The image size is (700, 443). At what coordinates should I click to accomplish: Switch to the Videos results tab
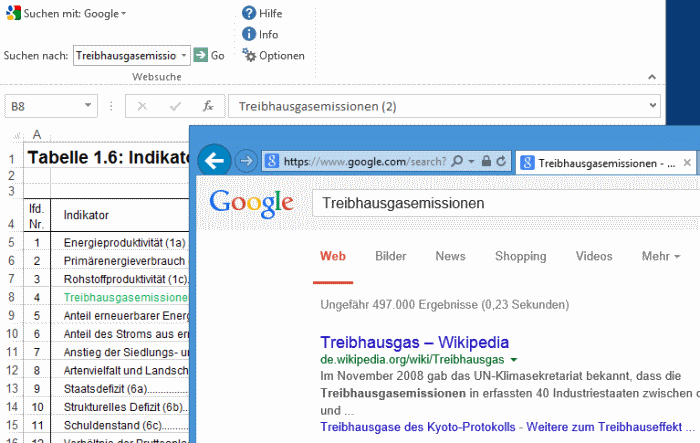coord(594,256)
